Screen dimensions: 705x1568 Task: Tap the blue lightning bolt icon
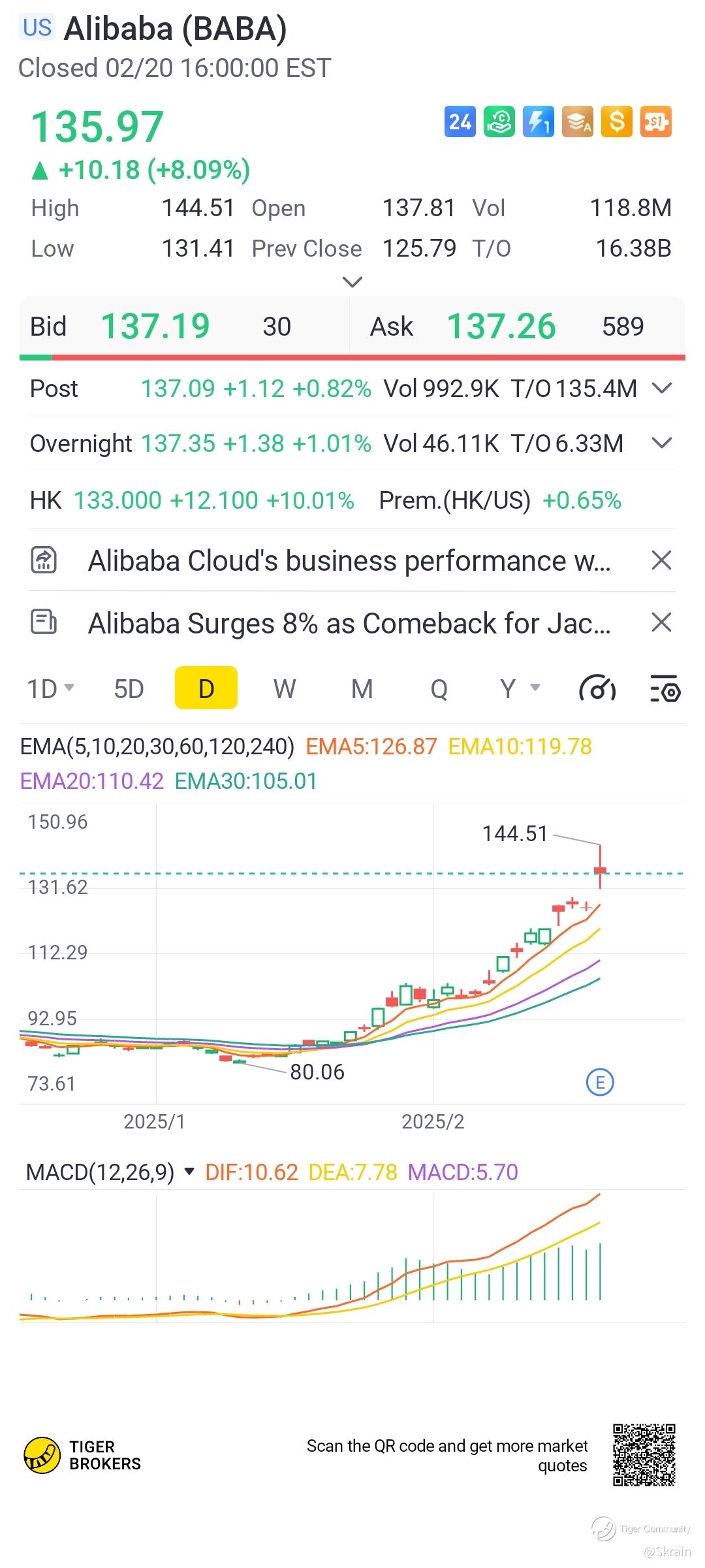click(539, 122)
